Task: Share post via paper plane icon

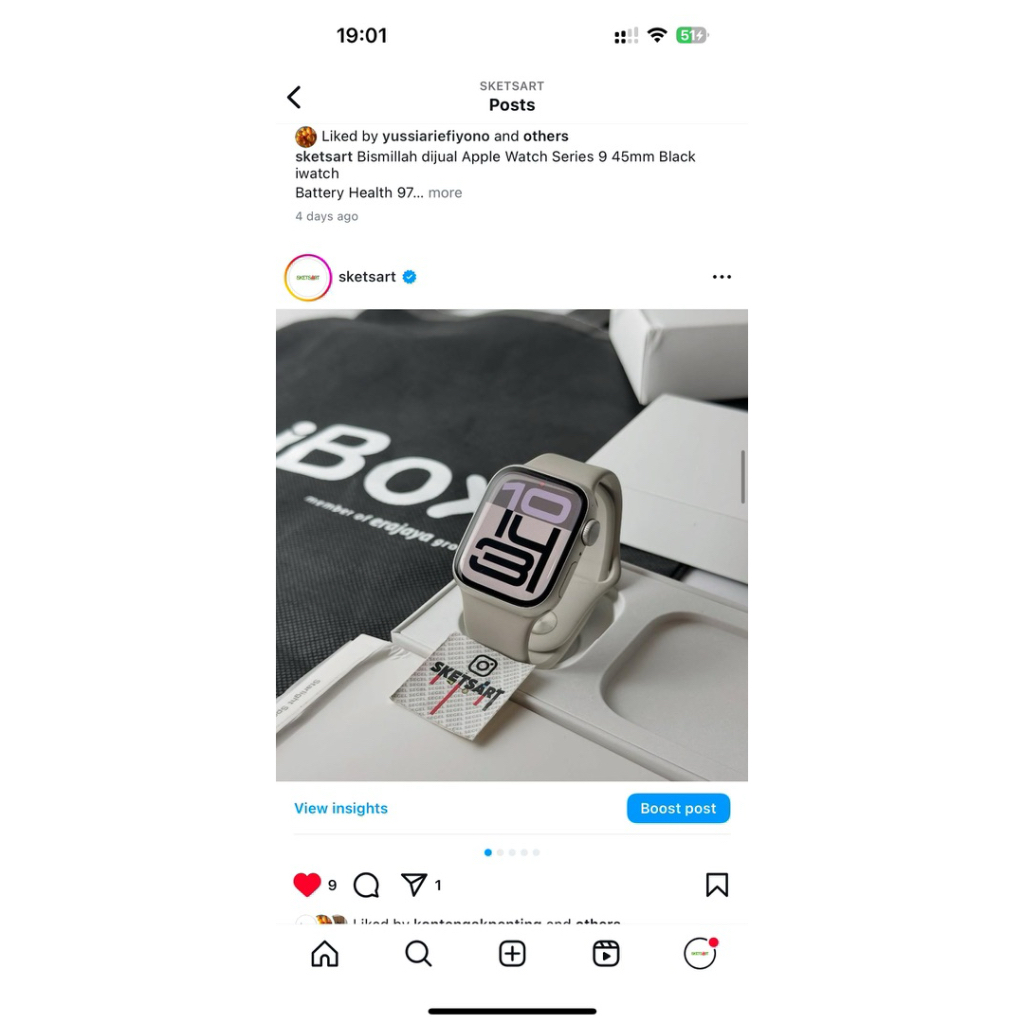Action: coord(414,885)
